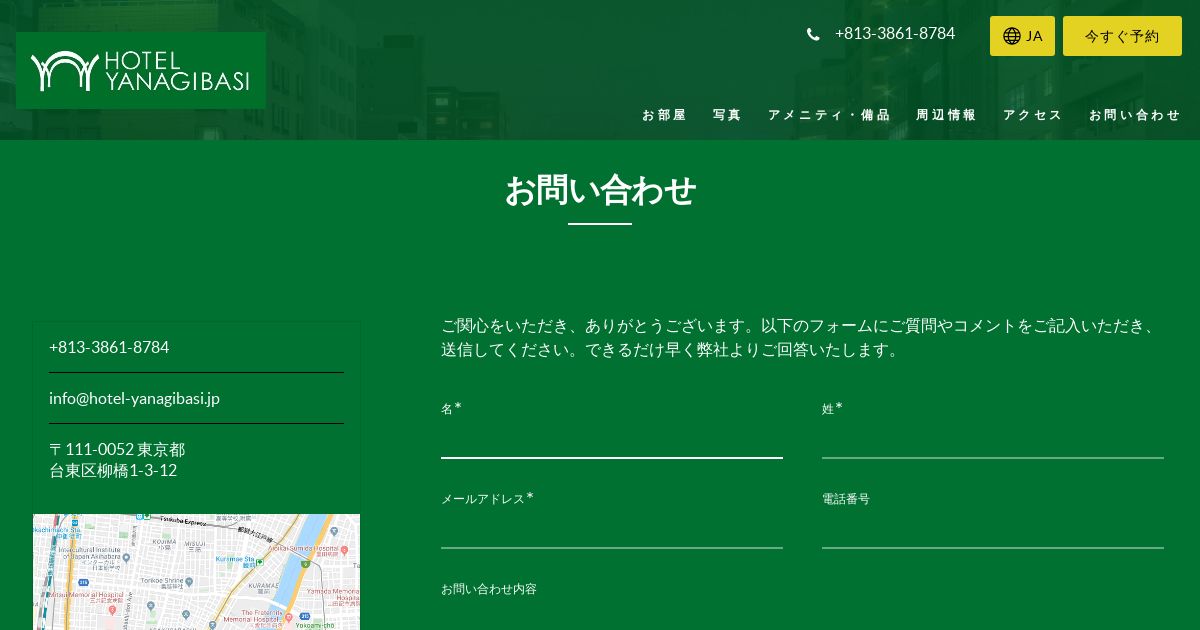1200x630 pixels.
Task: Focus the メールアドレス email field
Action: (x=612, y=530)
